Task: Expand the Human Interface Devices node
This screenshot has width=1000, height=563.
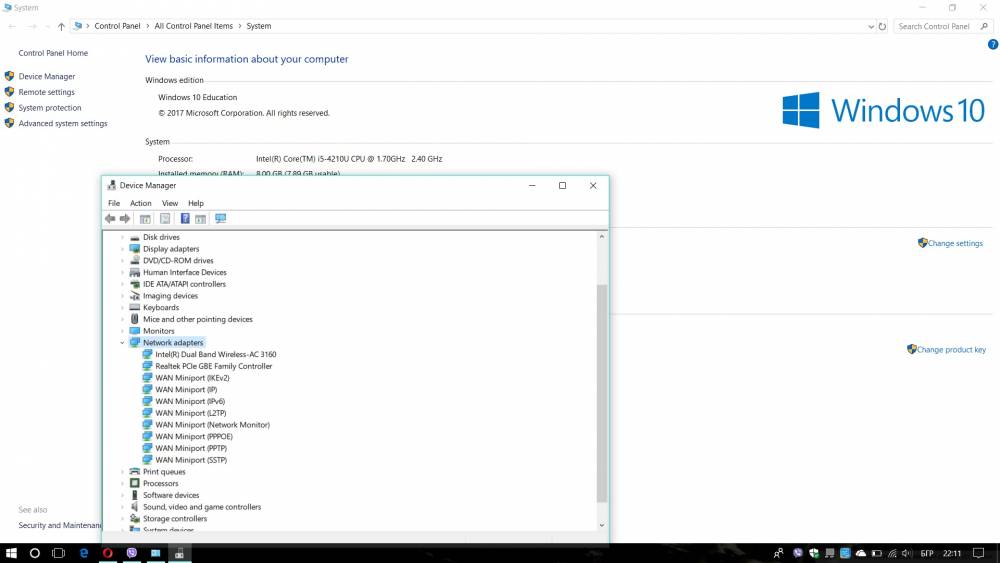Action: [x=122, y=272]
